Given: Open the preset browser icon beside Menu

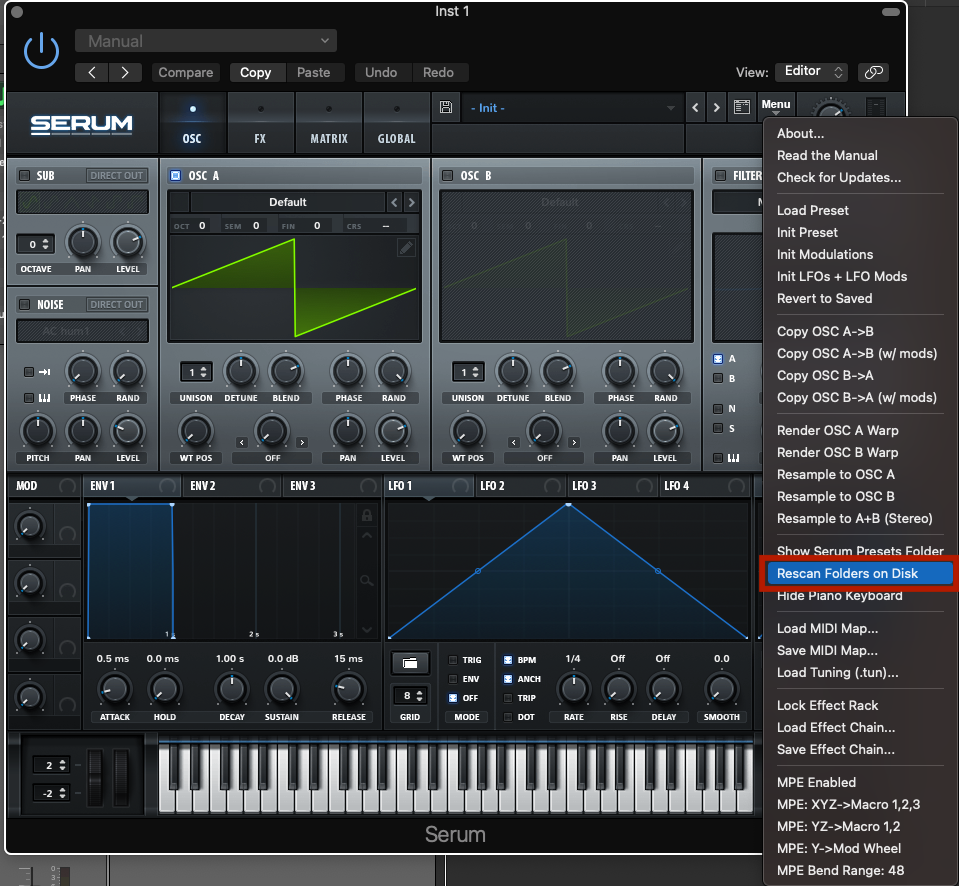Looking at the screenshot, I should (741, 108).
